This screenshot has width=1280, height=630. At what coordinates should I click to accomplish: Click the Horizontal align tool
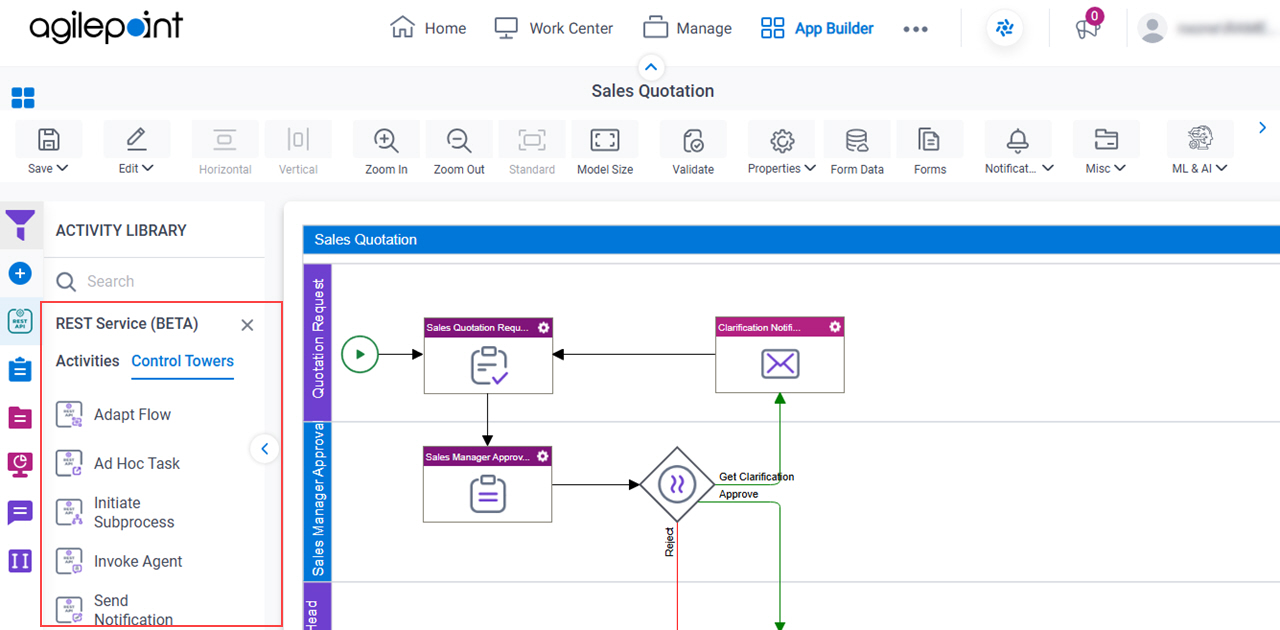click(225, 149)
